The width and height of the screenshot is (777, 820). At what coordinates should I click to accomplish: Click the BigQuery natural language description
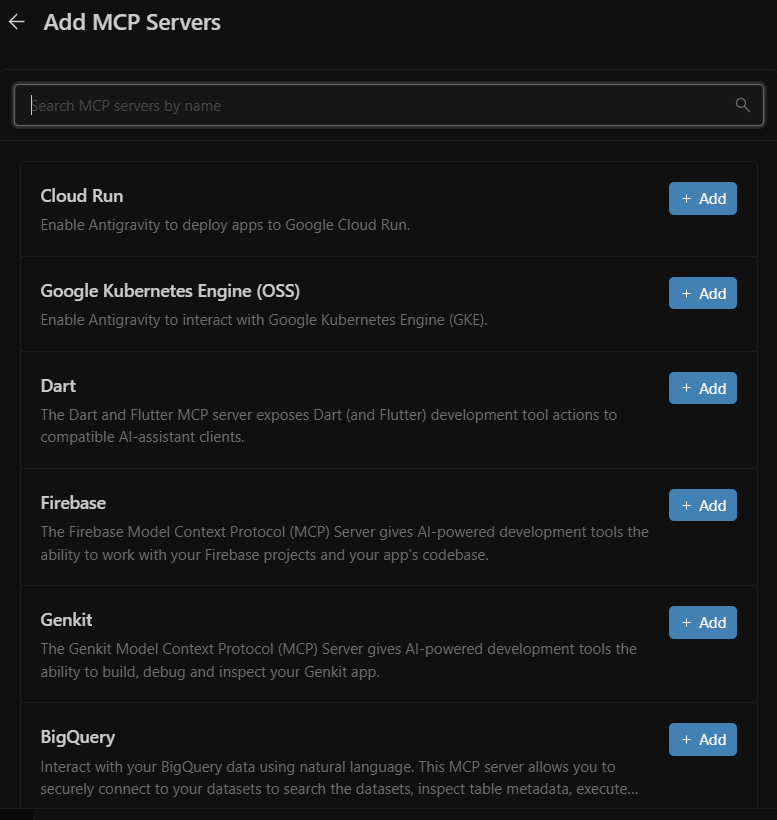tap(339, 778)
